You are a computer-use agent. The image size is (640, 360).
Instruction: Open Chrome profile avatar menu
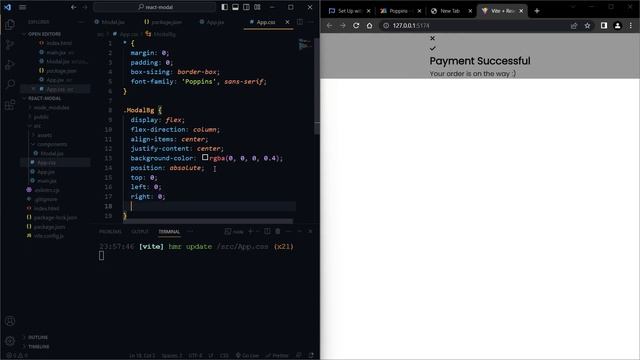(x=618, y=25)
